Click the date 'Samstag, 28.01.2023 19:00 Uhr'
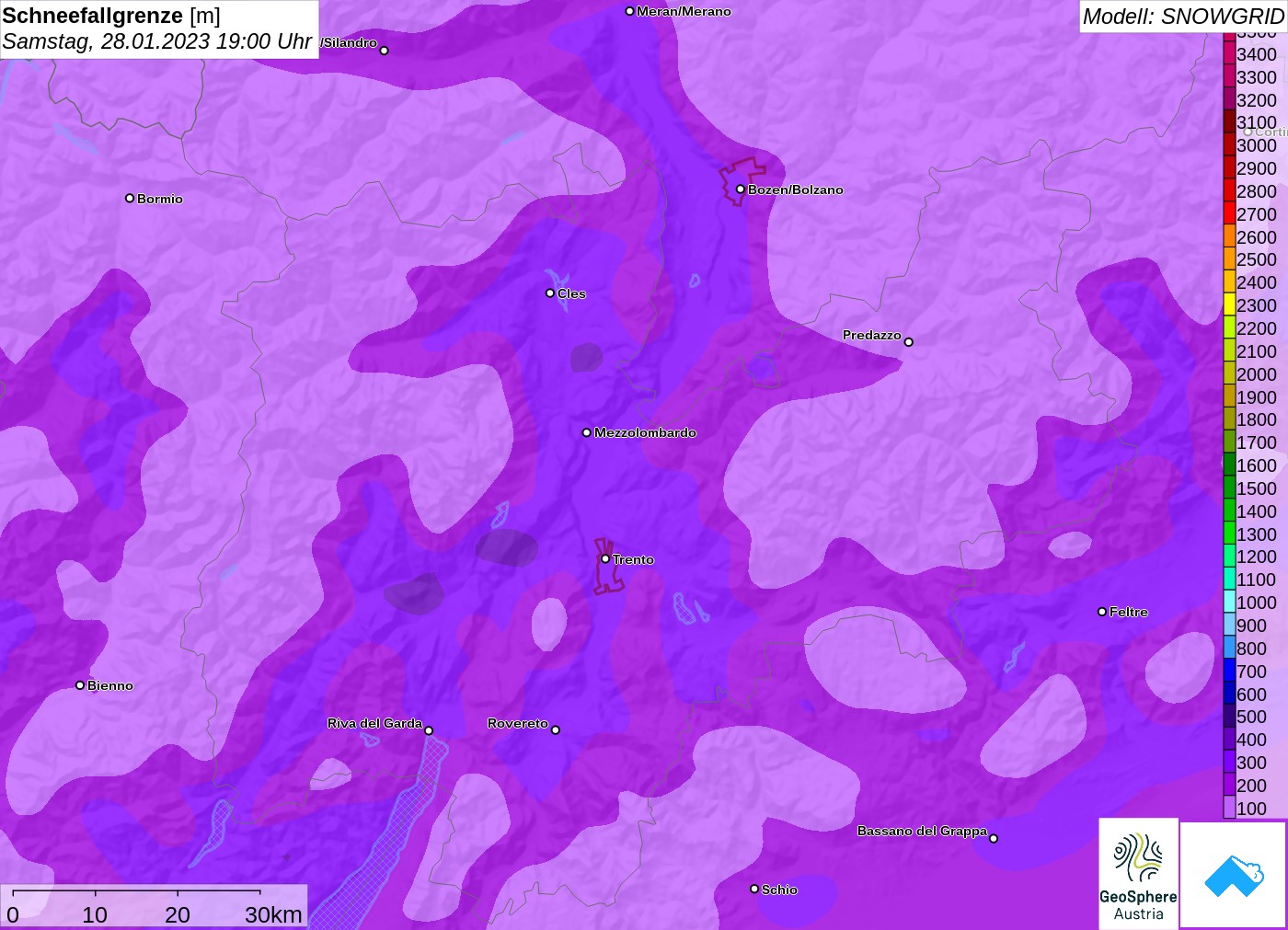Viewport: 1288px width, 930px height. [157, 41]
